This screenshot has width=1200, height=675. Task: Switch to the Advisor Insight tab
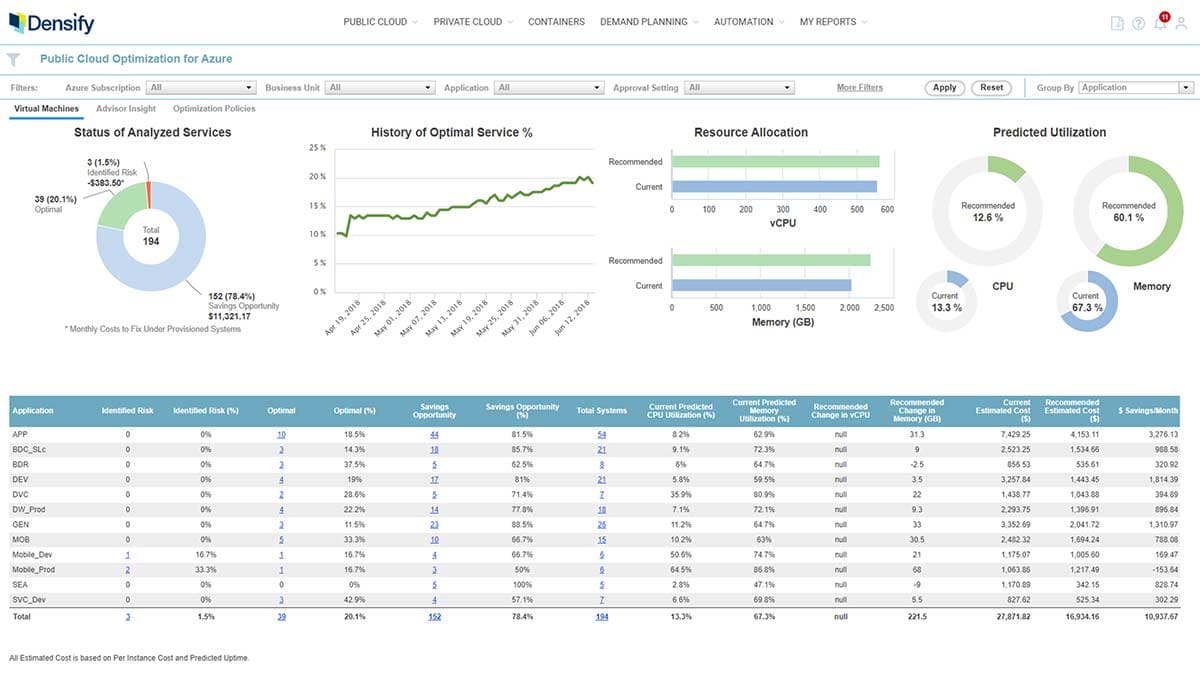(x=126, y=109)
